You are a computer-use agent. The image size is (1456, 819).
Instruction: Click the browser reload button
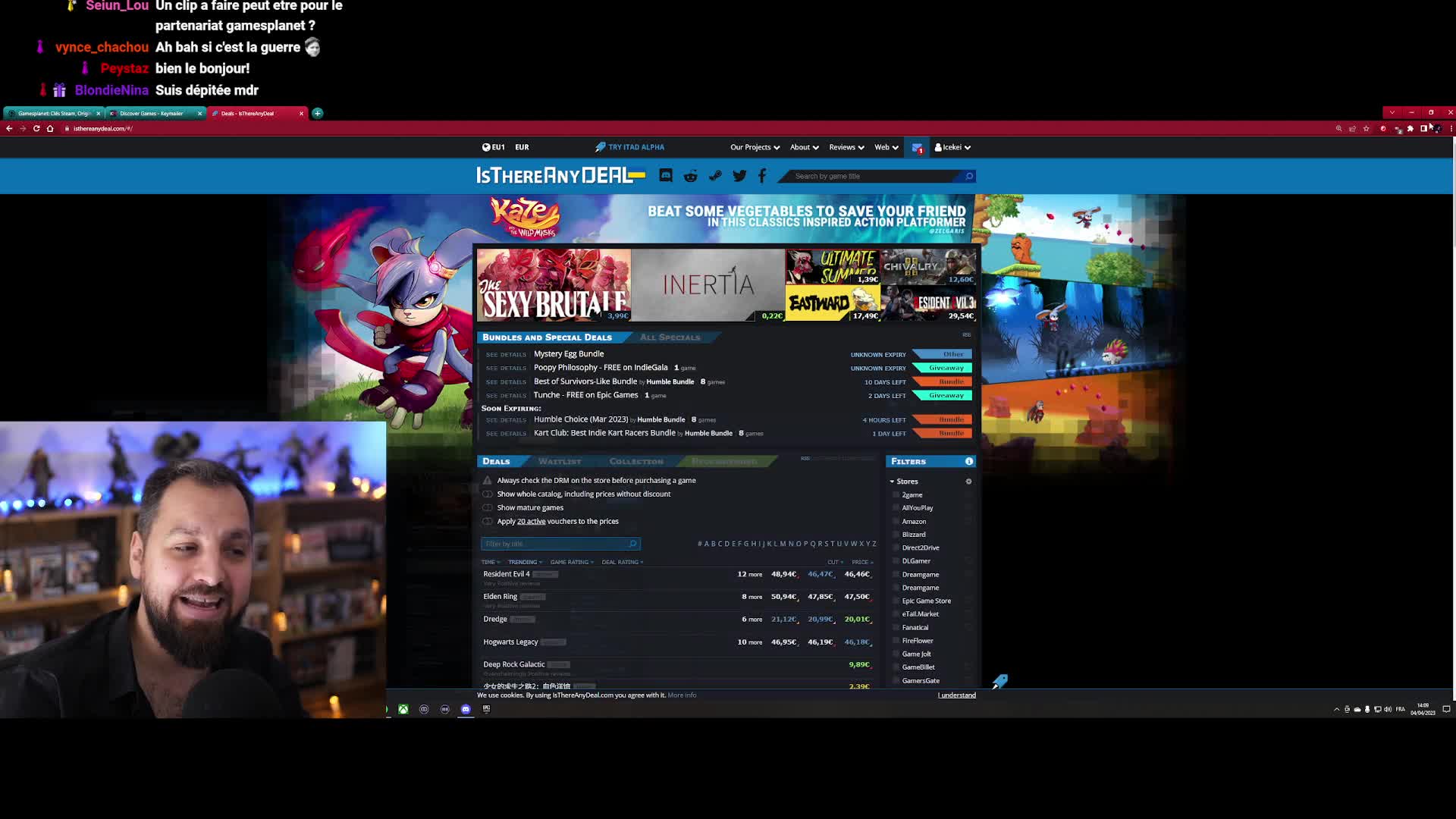[x=36, y=128]
